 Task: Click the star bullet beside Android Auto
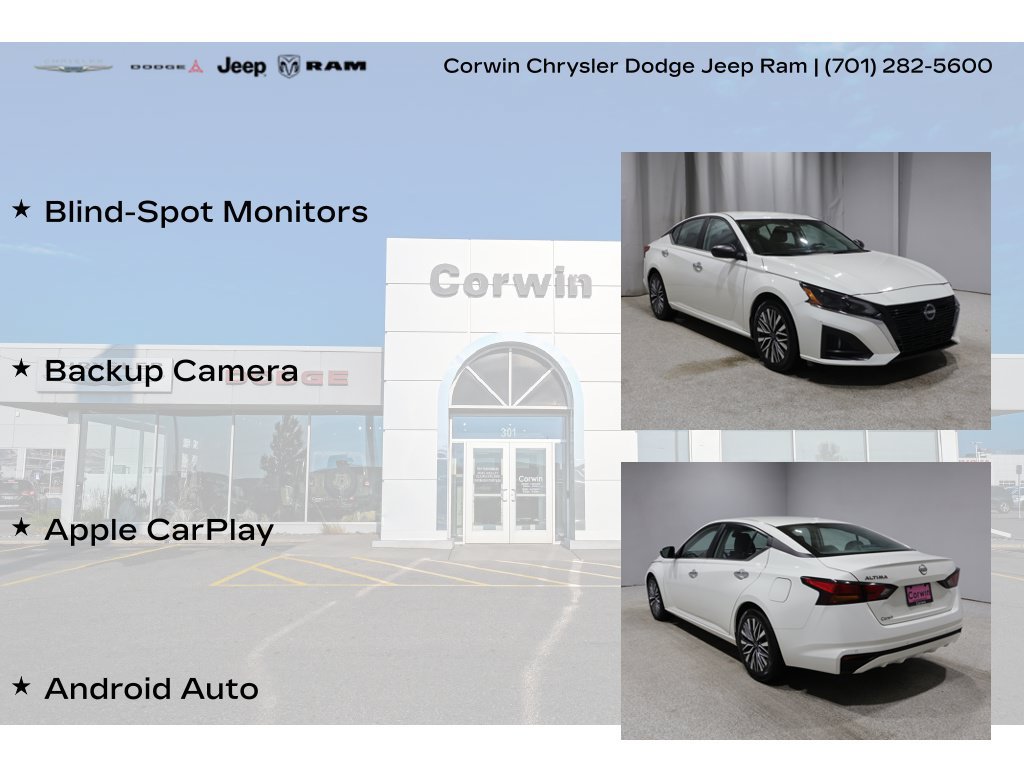click(x=21, y=686)
